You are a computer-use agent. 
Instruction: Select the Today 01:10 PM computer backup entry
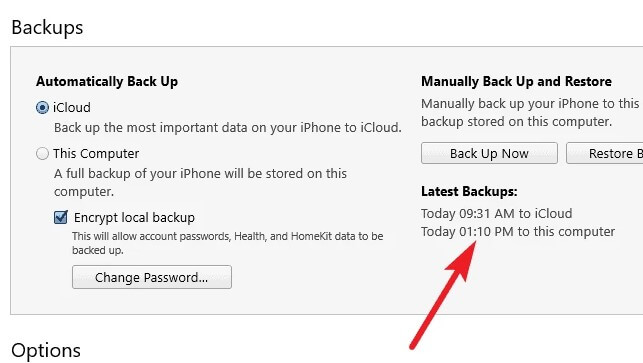(x=518, y=231)
